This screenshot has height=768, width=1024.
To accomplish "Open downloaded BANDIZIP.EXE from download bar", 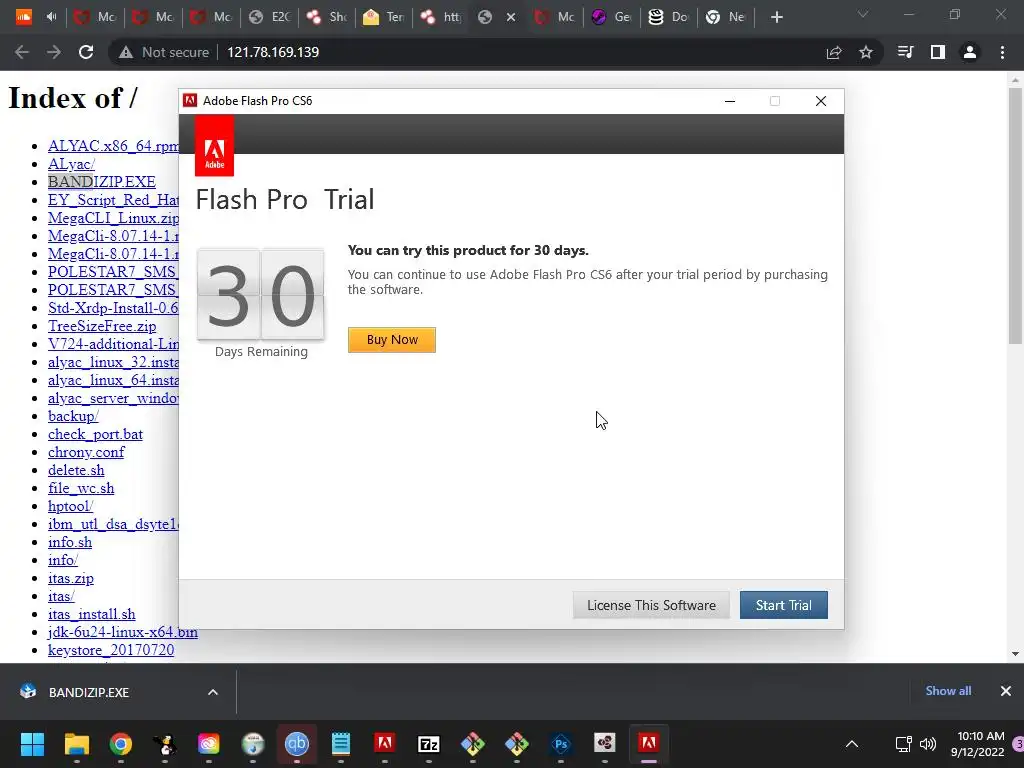I will coord(89,692).
